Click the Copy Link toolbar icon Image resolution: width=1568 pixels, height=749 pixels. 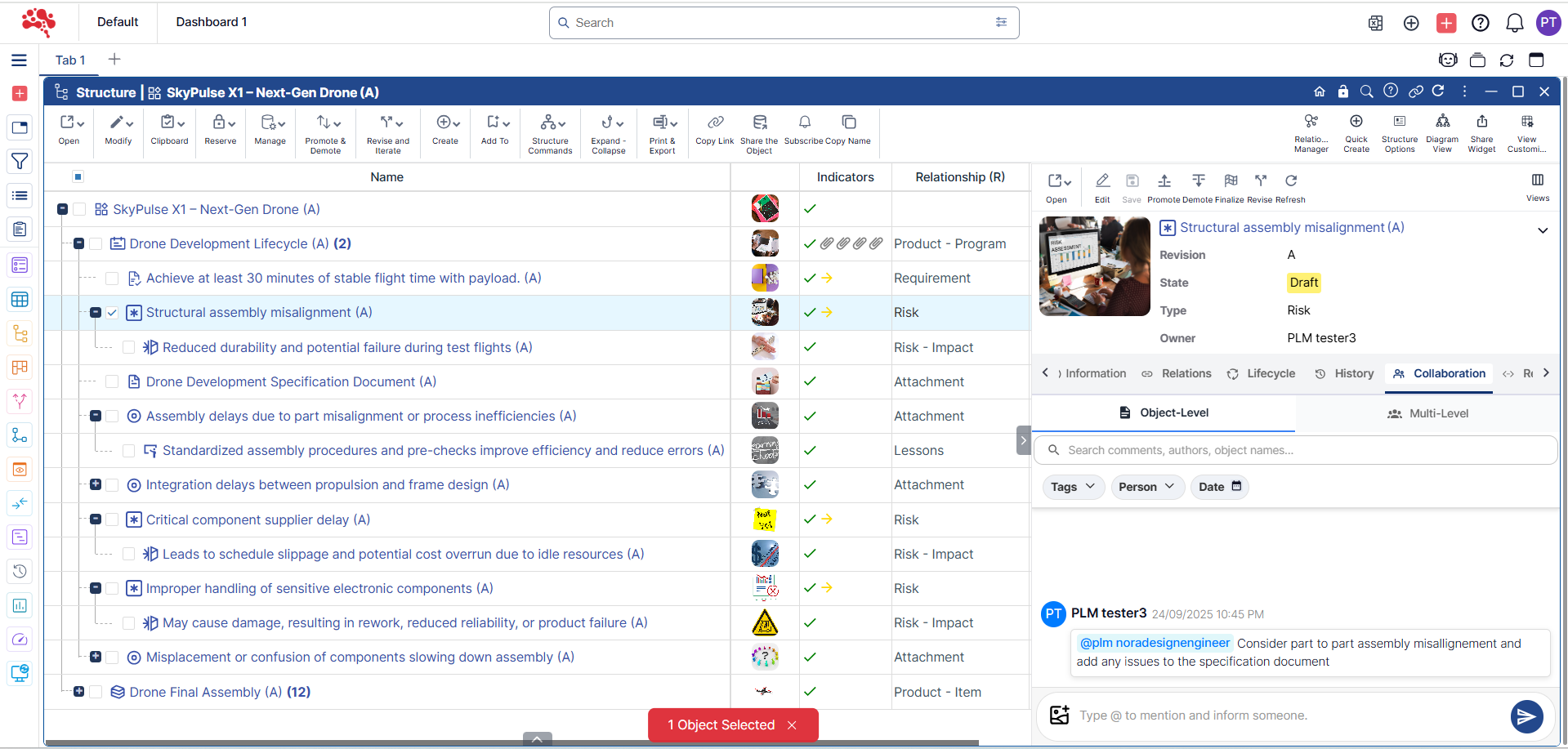pos(714,131)
